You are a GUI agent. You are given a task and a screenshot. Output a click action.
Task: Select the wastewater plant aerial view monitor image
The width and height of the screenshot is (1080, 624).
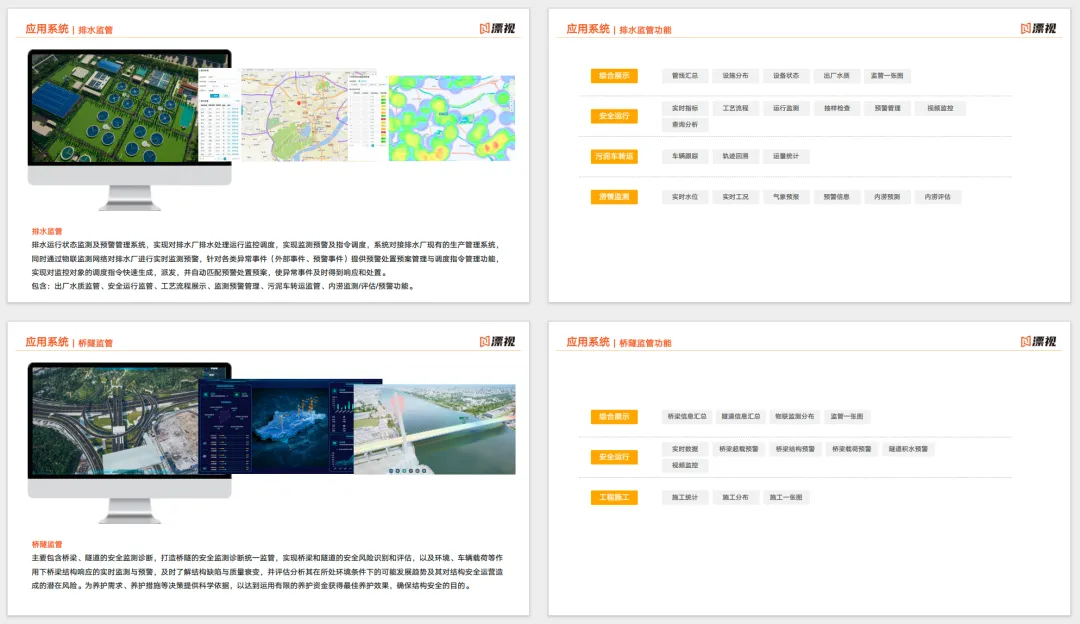click(x=129, y=107)
